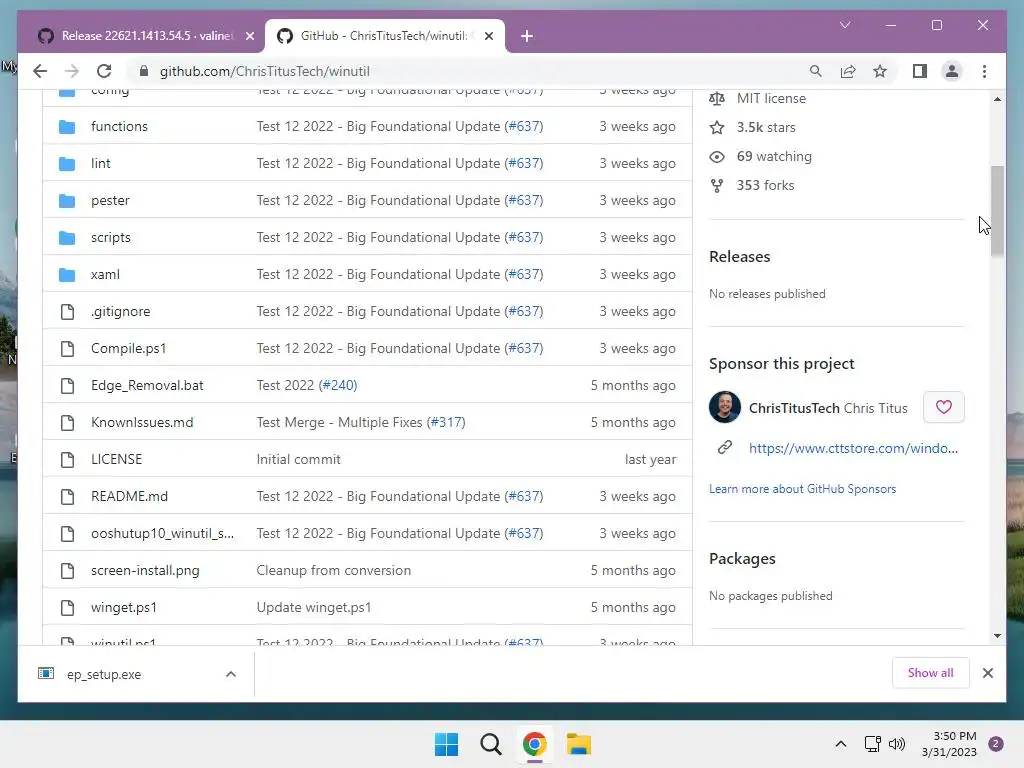
Task: Click the browser forward arrow
Action: 72,71
